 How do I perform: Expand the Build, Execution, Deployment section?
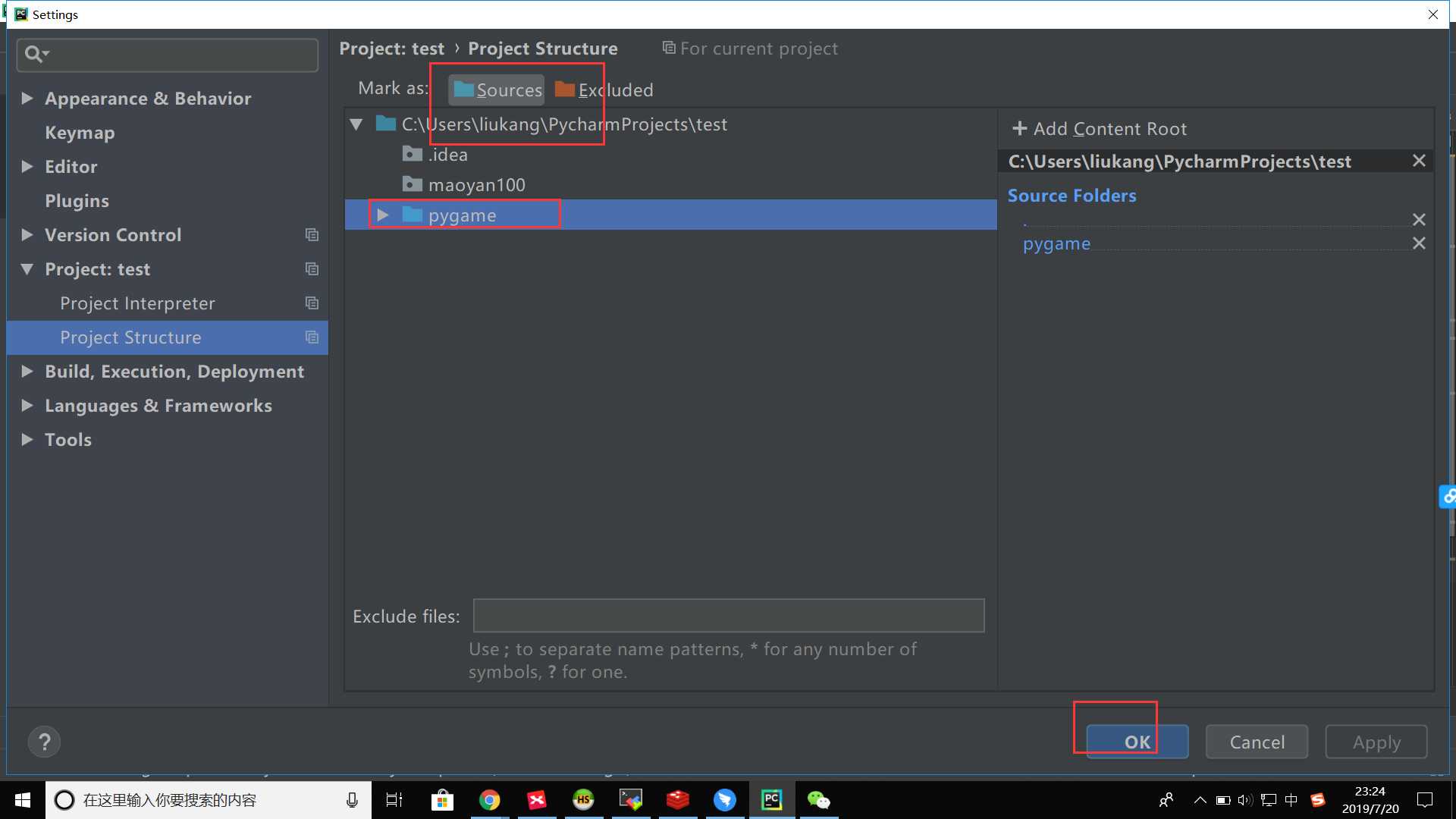(x=26, y=371)
